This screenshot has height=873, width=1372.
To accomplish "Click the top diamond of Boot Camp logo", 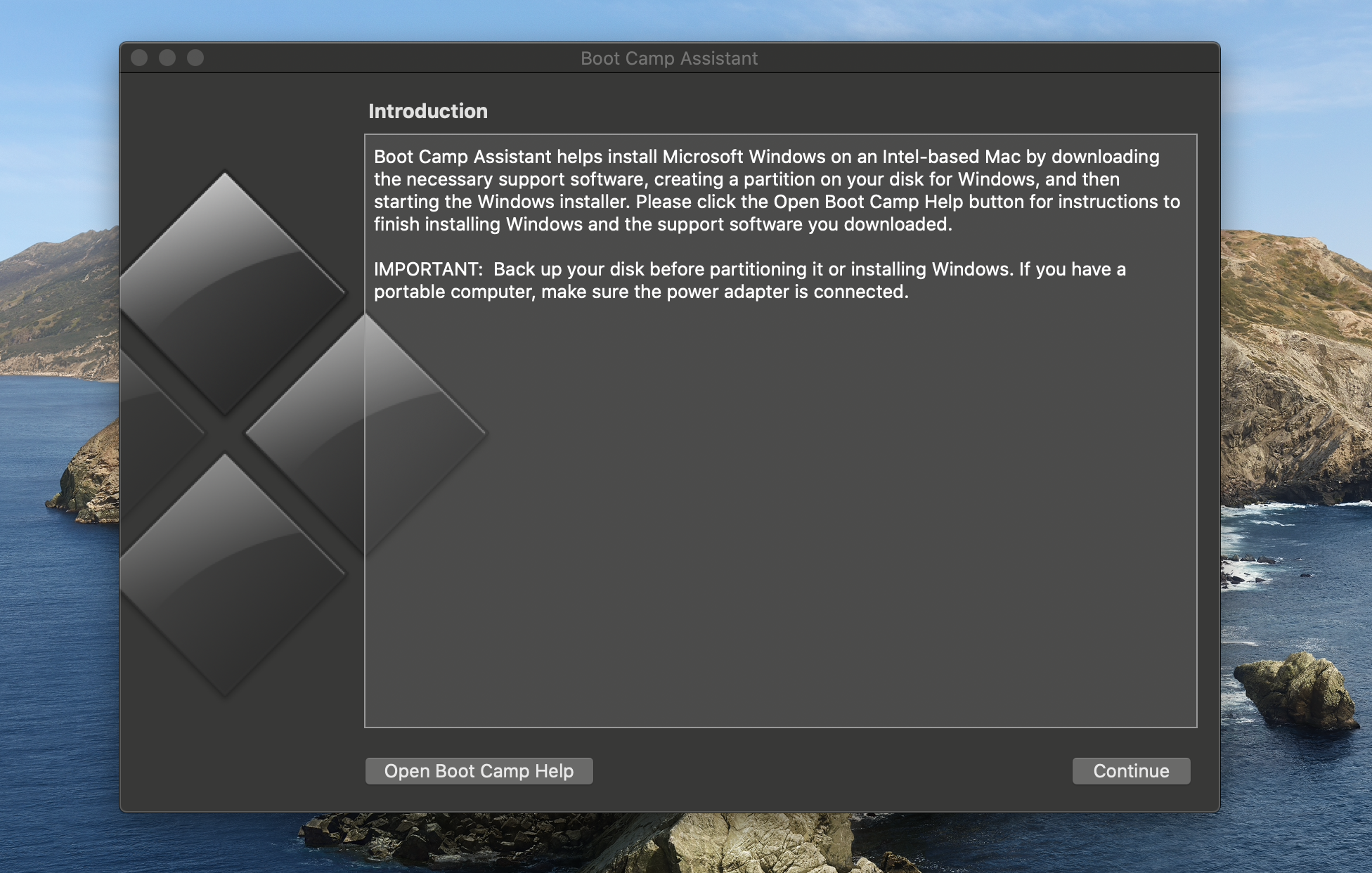I will click(225, 292).
